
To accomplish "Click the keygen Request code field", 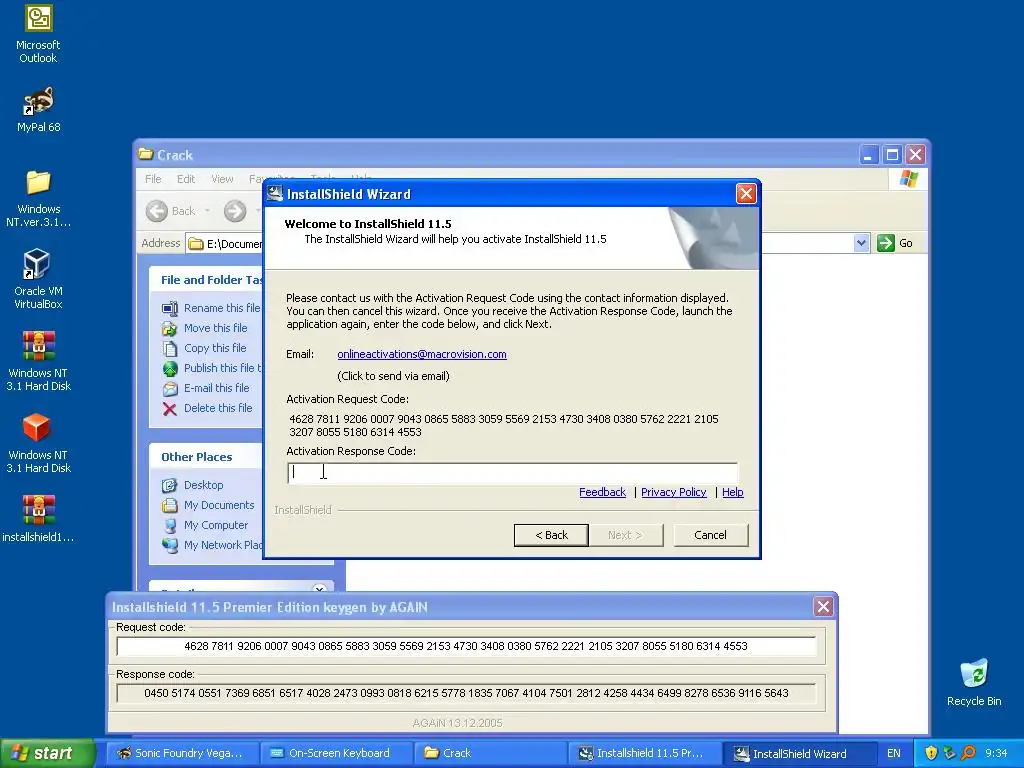I will (466, 646).
